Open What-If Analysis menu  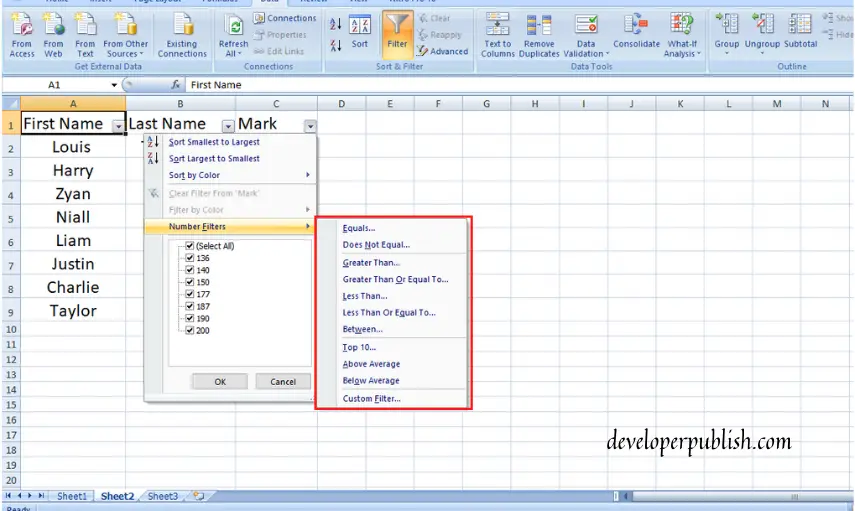(x=682, y=35)
